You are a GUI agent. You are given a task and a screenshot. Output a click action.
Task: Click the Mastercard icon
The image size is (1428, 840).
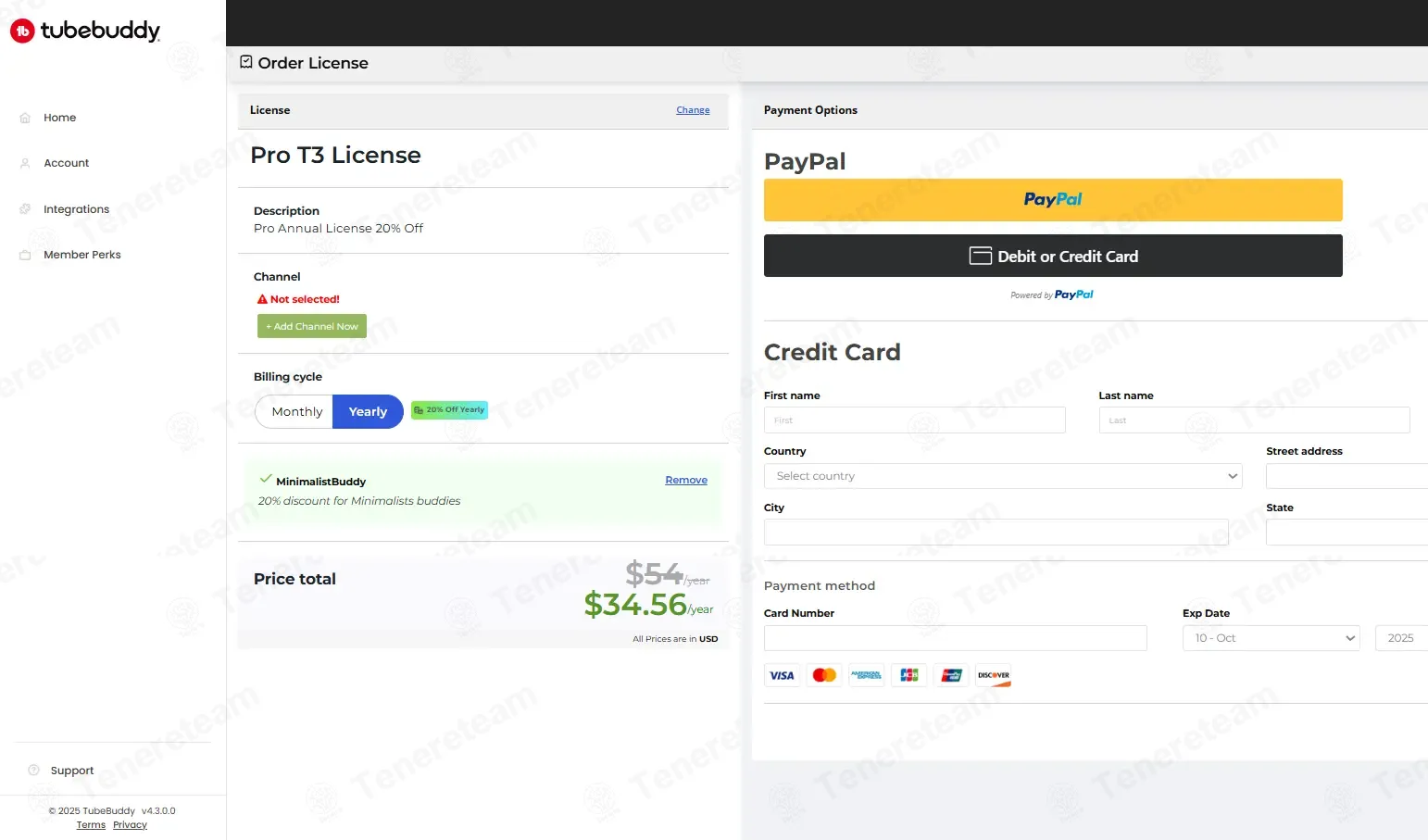pos(824,675)
